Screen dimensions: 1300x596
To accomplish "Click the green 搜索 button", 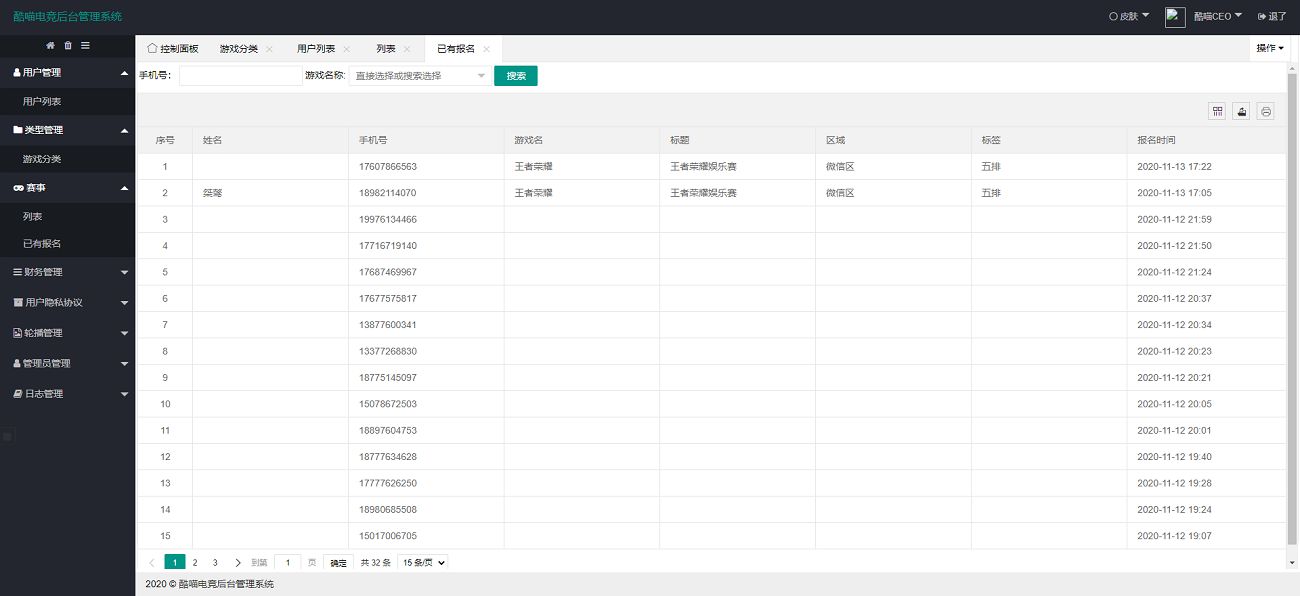I will pos(516,76).
